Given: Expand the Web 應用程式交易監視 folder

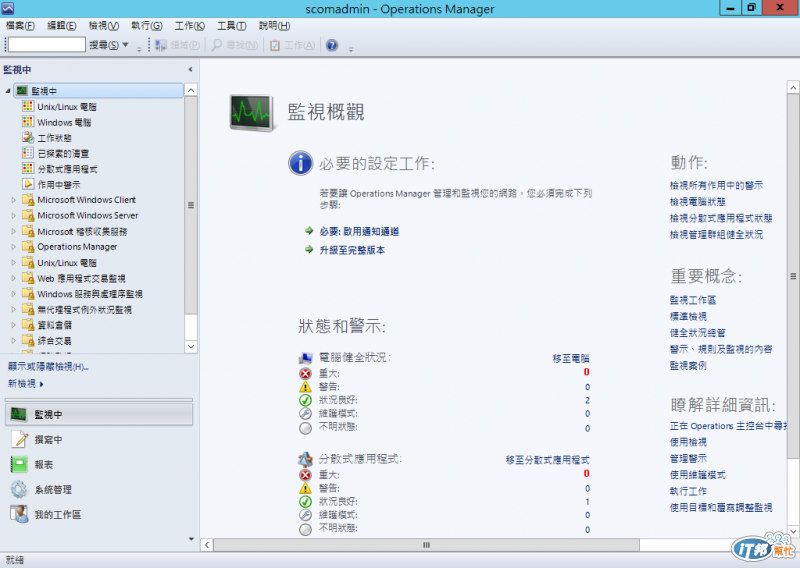Looking at the screenshot, I should pos(14,278).
